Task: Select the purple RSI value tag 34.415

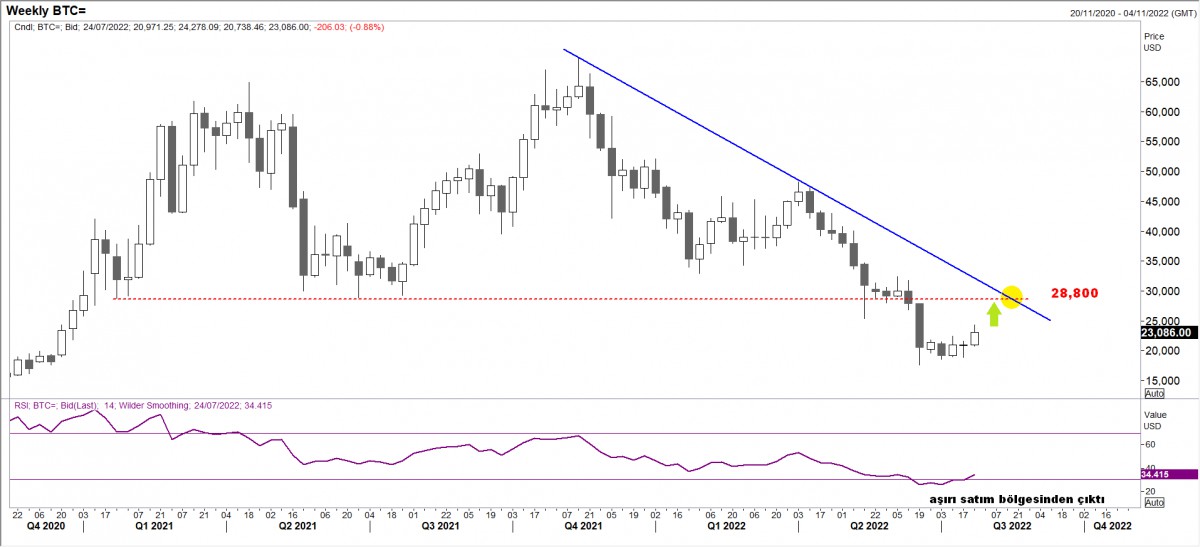Action: coord(1153,474)
